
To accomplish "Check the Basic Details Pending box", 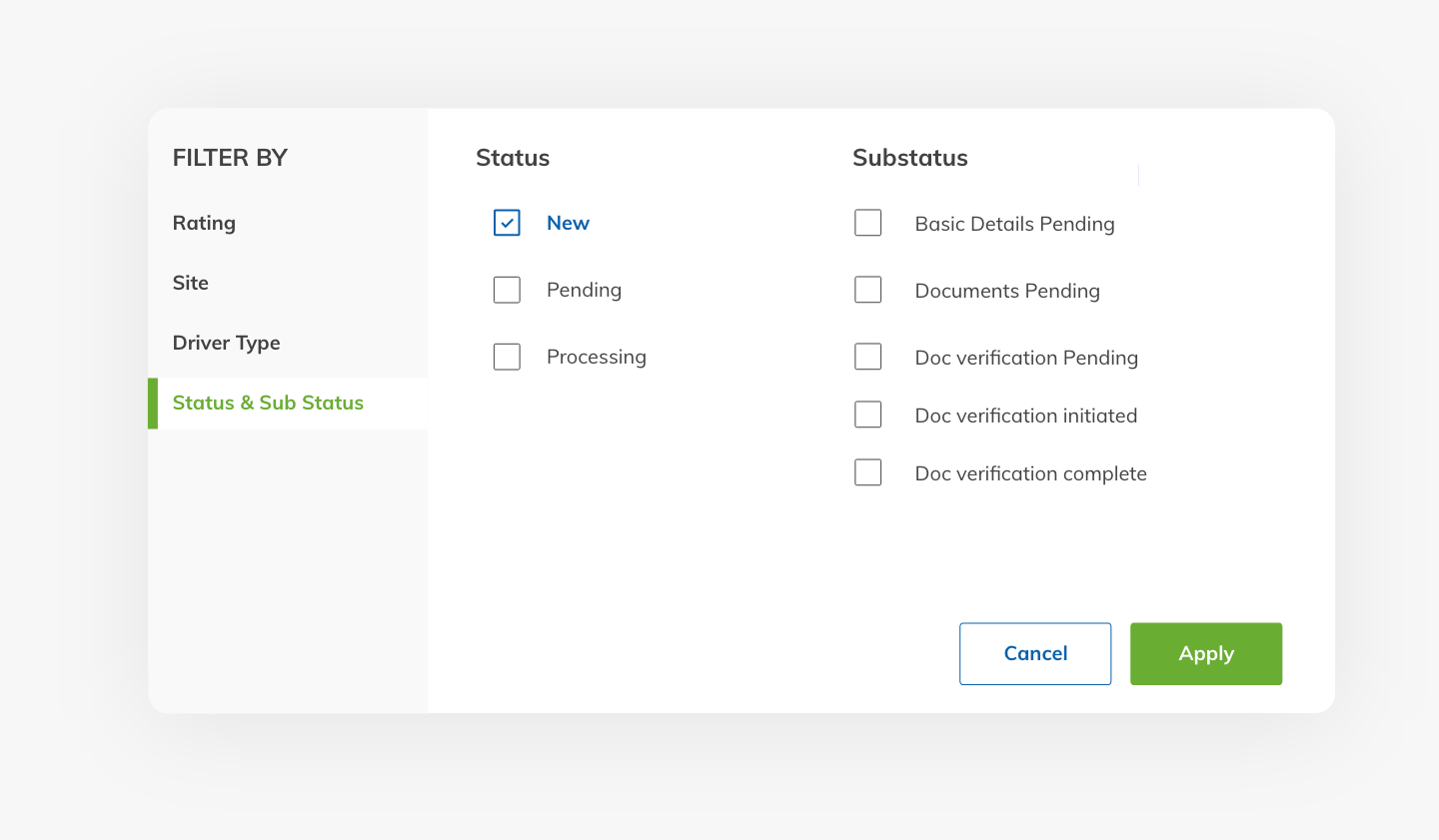I will (867, 223).
